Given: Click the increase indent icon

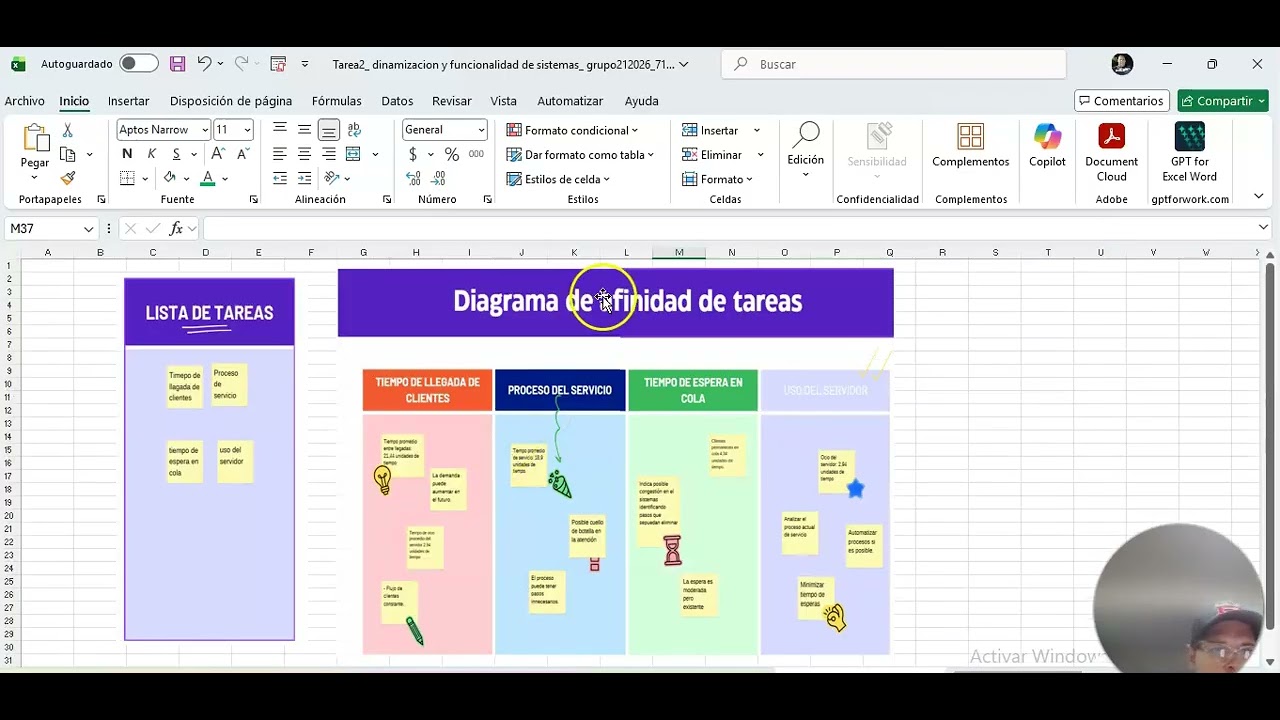Looking at the screenshot, I should pyautogui.click(x=304, y=178).
